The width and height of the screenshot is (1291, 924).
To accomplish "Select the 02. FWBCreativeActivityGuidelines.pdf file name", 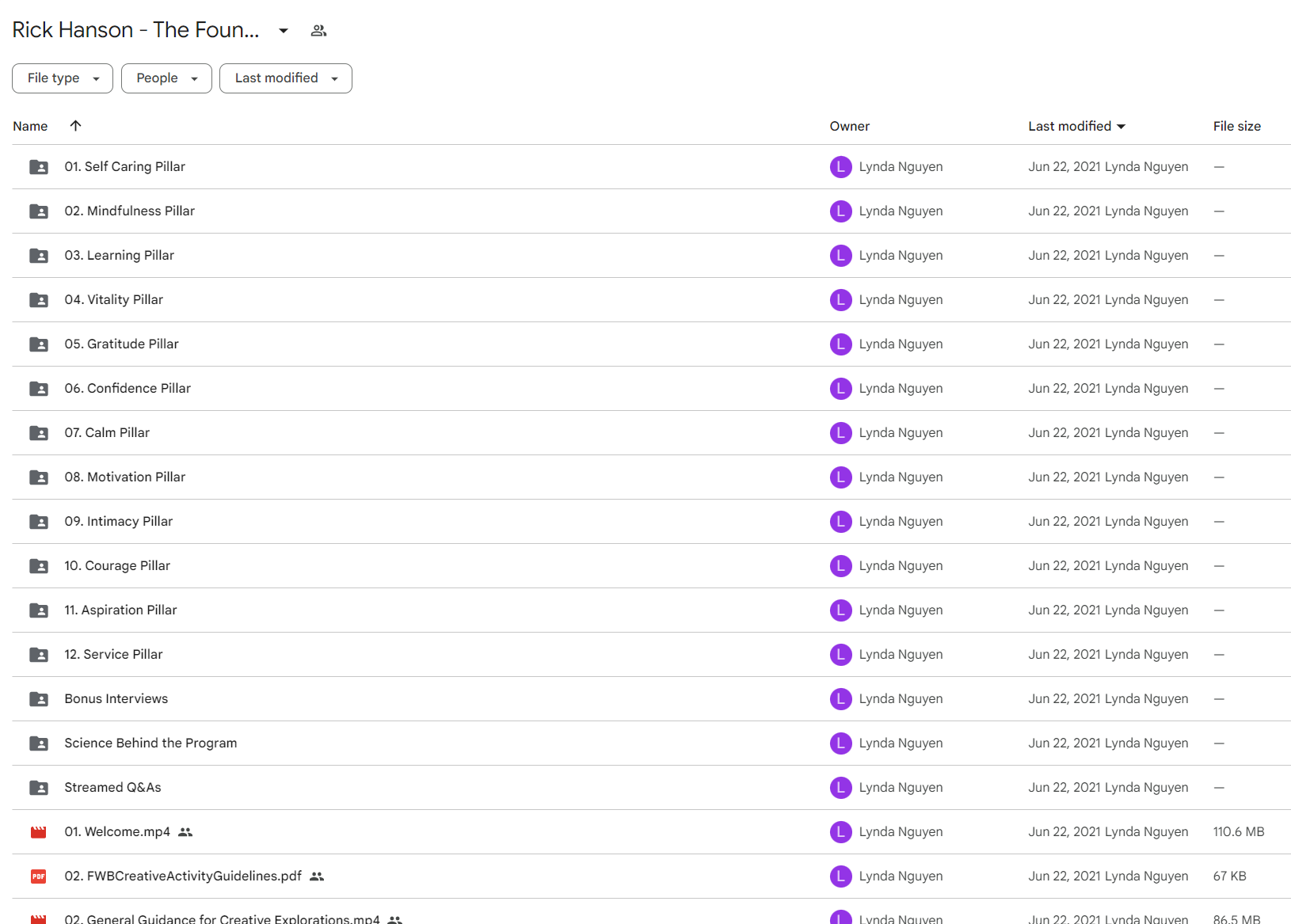I will coord(183,876).
